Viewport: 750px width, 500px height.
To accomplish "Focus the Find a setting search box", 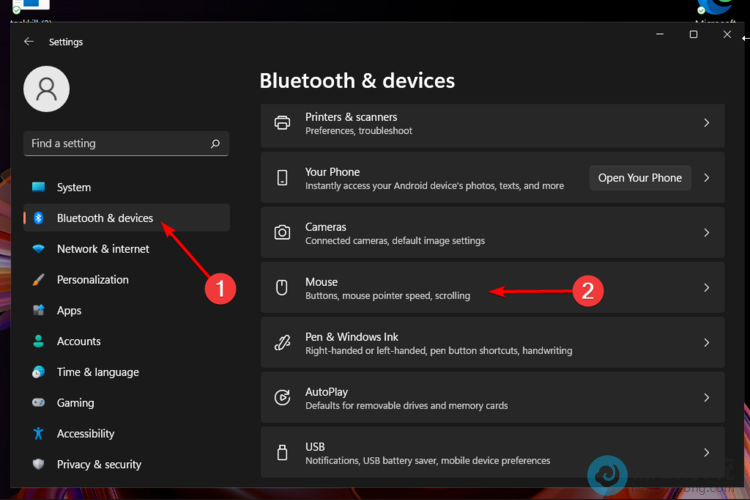I will [x=115, y=144].
